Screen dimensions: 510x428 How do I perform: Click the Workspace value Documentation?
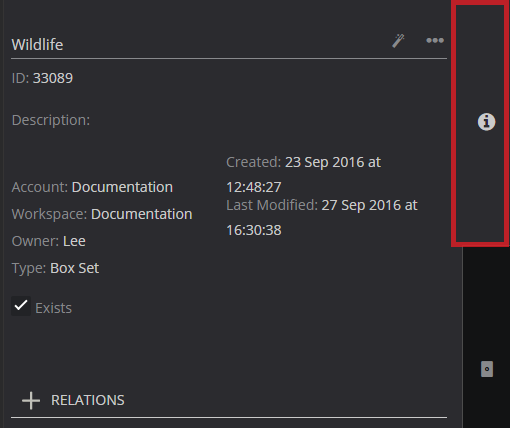[x=141, y=214]
